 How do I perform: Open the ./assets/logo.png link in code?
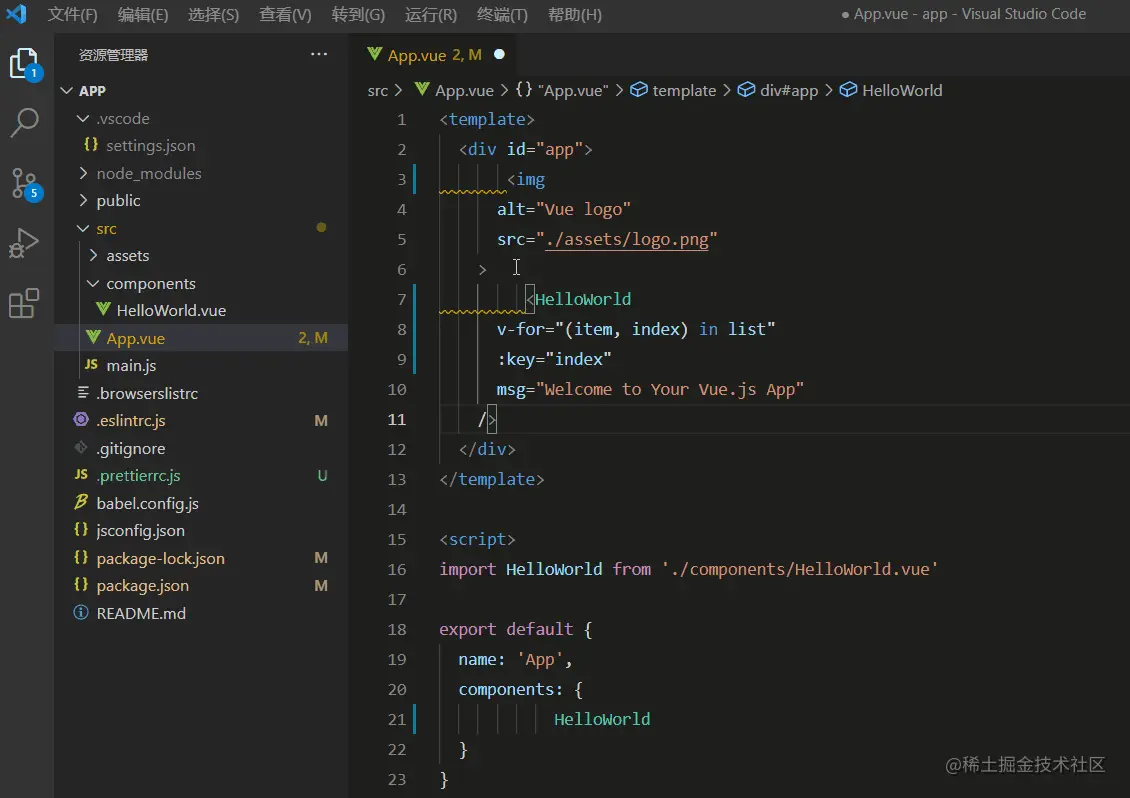pos(627,239)
